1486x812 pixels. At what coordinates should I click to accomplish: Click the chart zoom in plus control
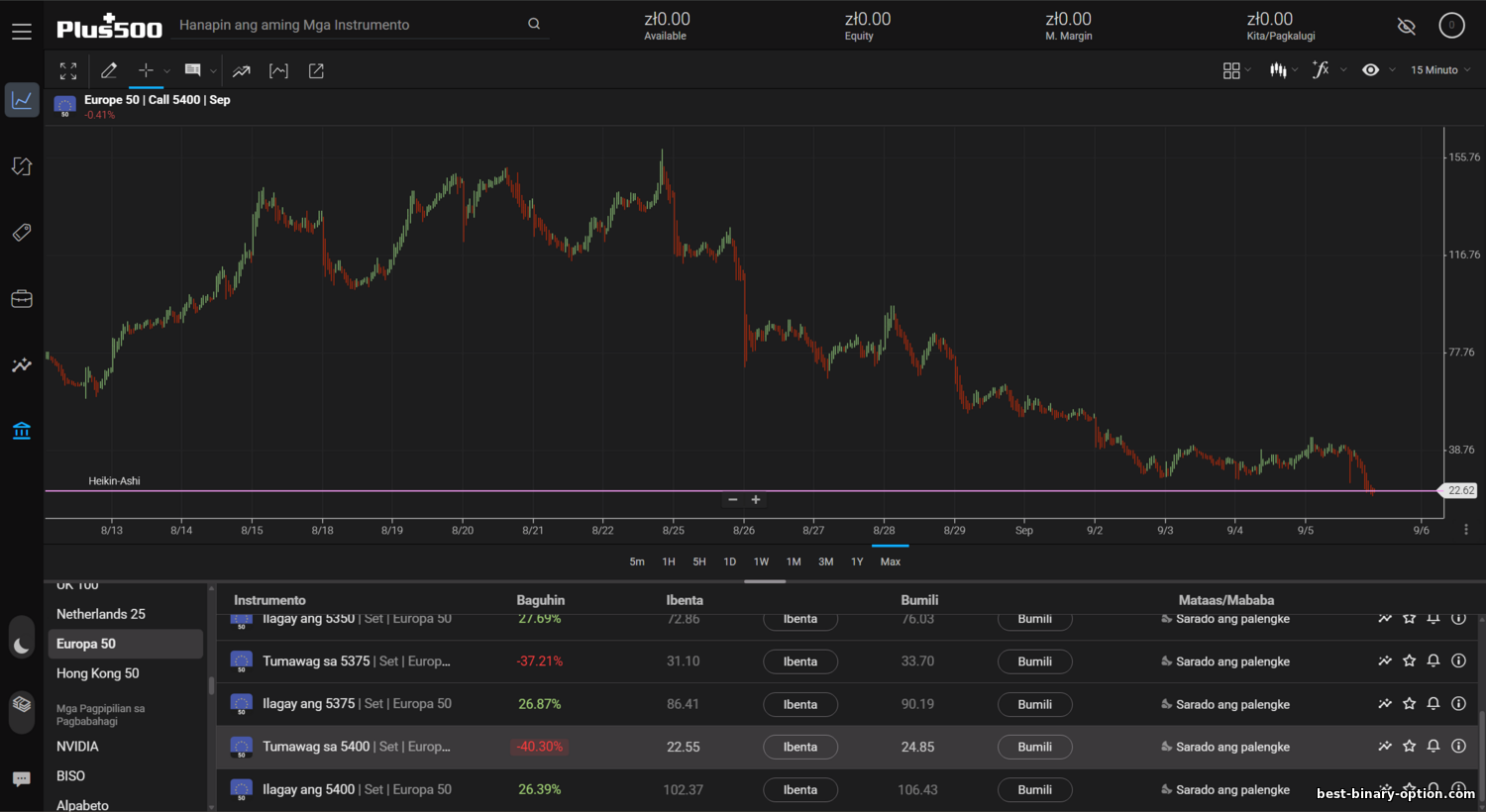pos(756,500)
